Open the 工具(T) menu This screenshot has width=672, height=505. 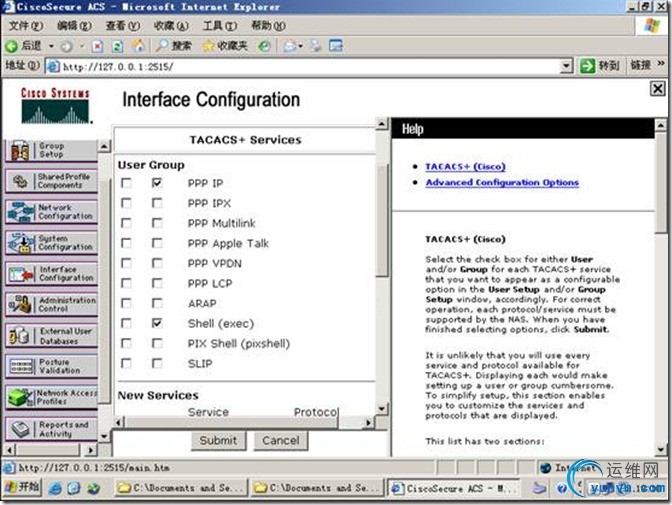pyautogui.click(x=214, y=25)
